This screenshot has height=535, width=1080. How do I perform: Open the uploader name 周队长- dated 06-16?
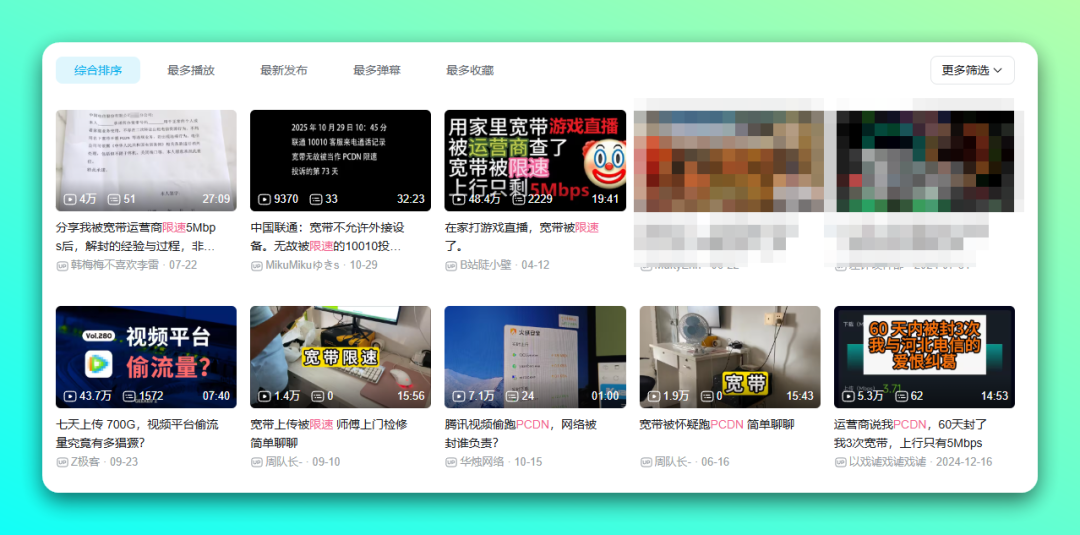pos(672,461)
